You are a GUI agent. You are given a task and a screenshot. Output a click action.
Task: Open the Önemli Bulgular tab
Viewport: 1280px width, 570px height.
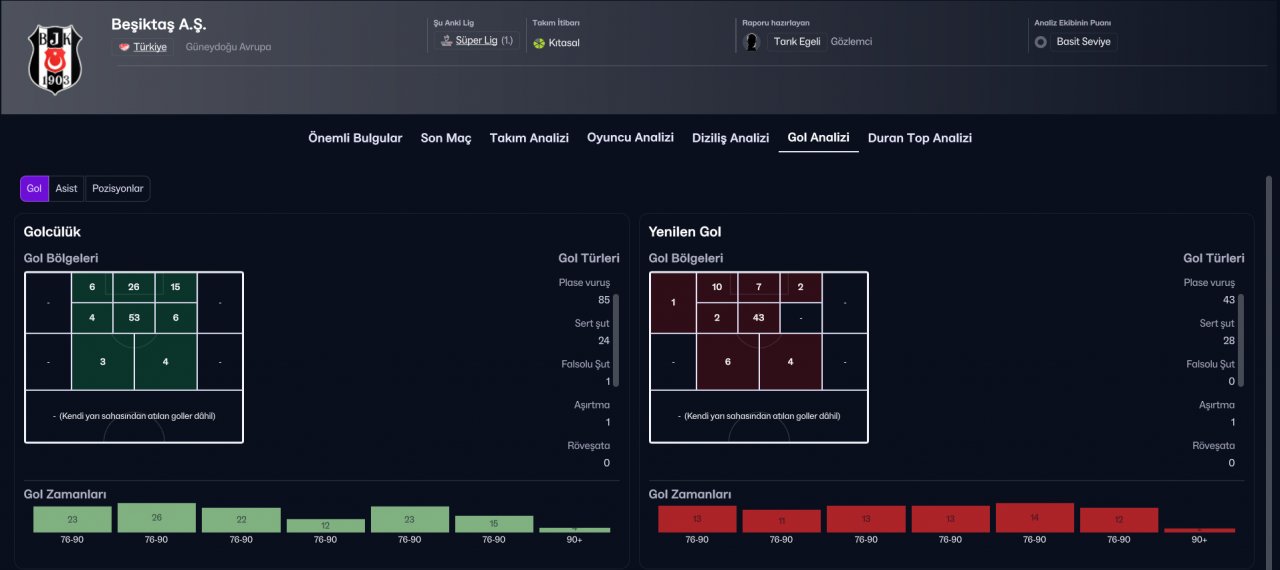pos(355,138)
